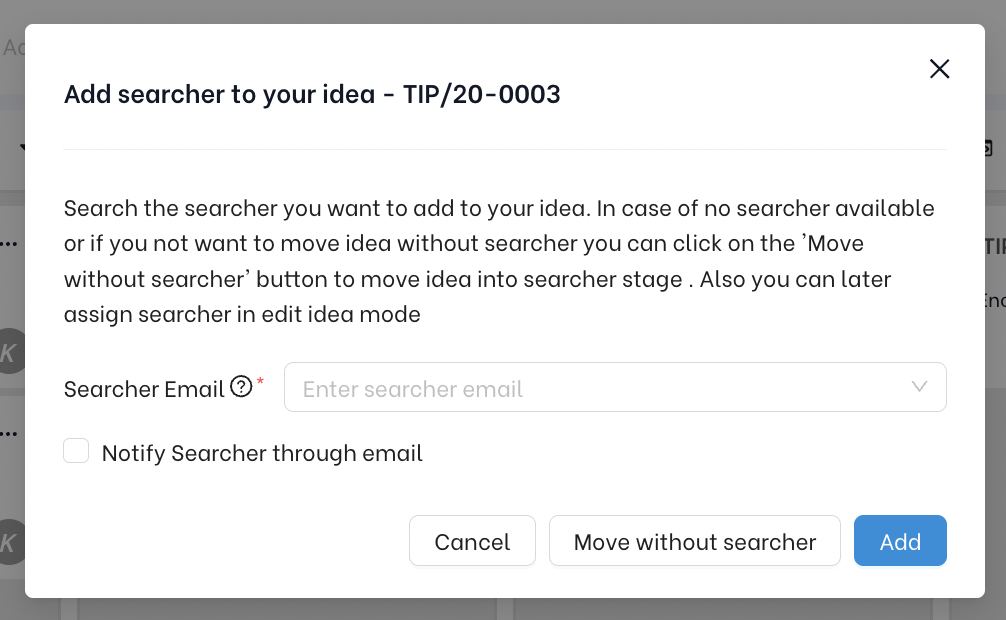Open the upper ellipsis menu at left edge
The width and height of the screenshot is (1006, 620).
pos(9,244)
